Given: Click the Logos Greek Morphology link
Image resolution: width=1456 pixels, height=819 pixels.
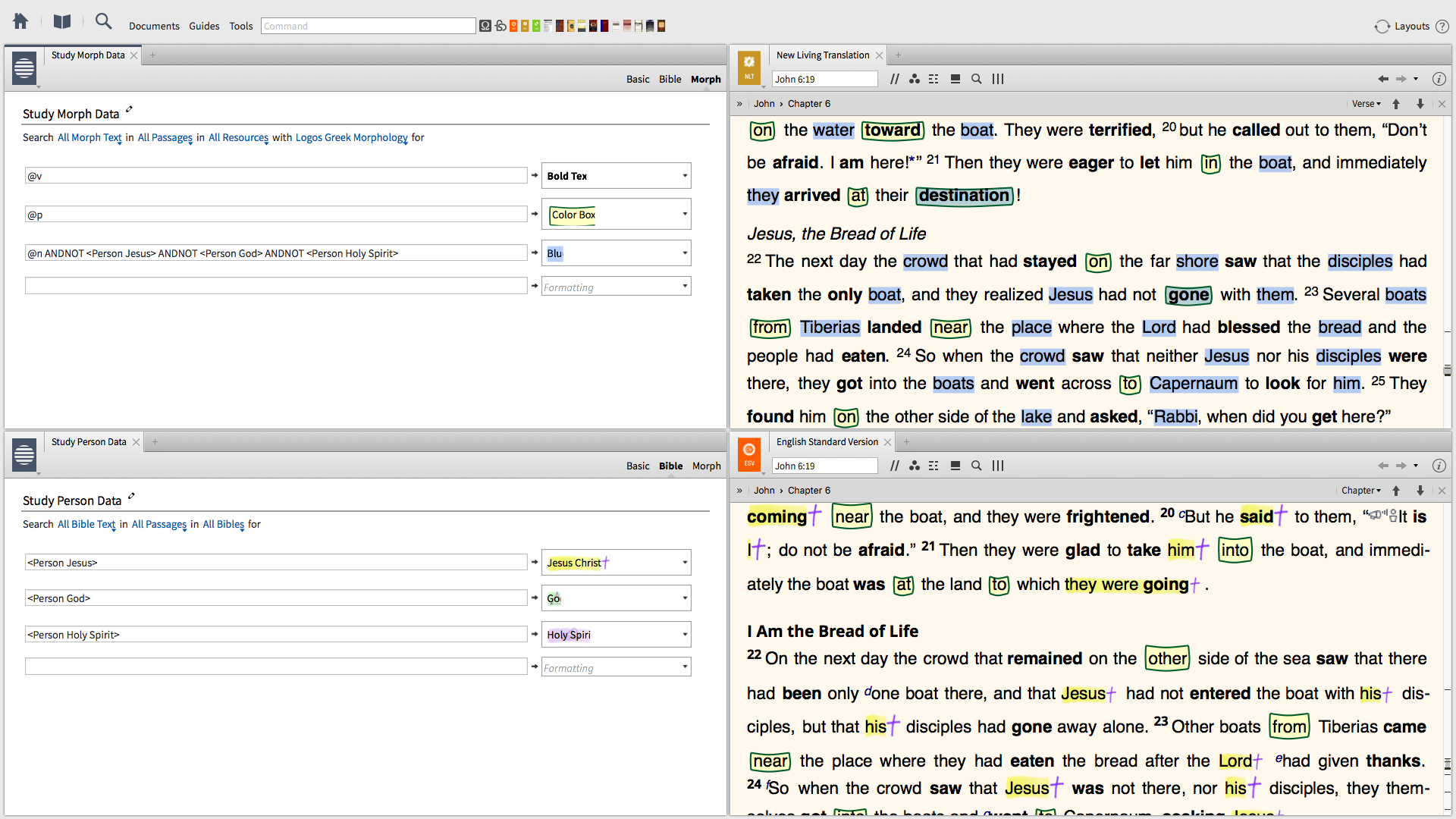Looking at the screenshot, I should point(351,137).
